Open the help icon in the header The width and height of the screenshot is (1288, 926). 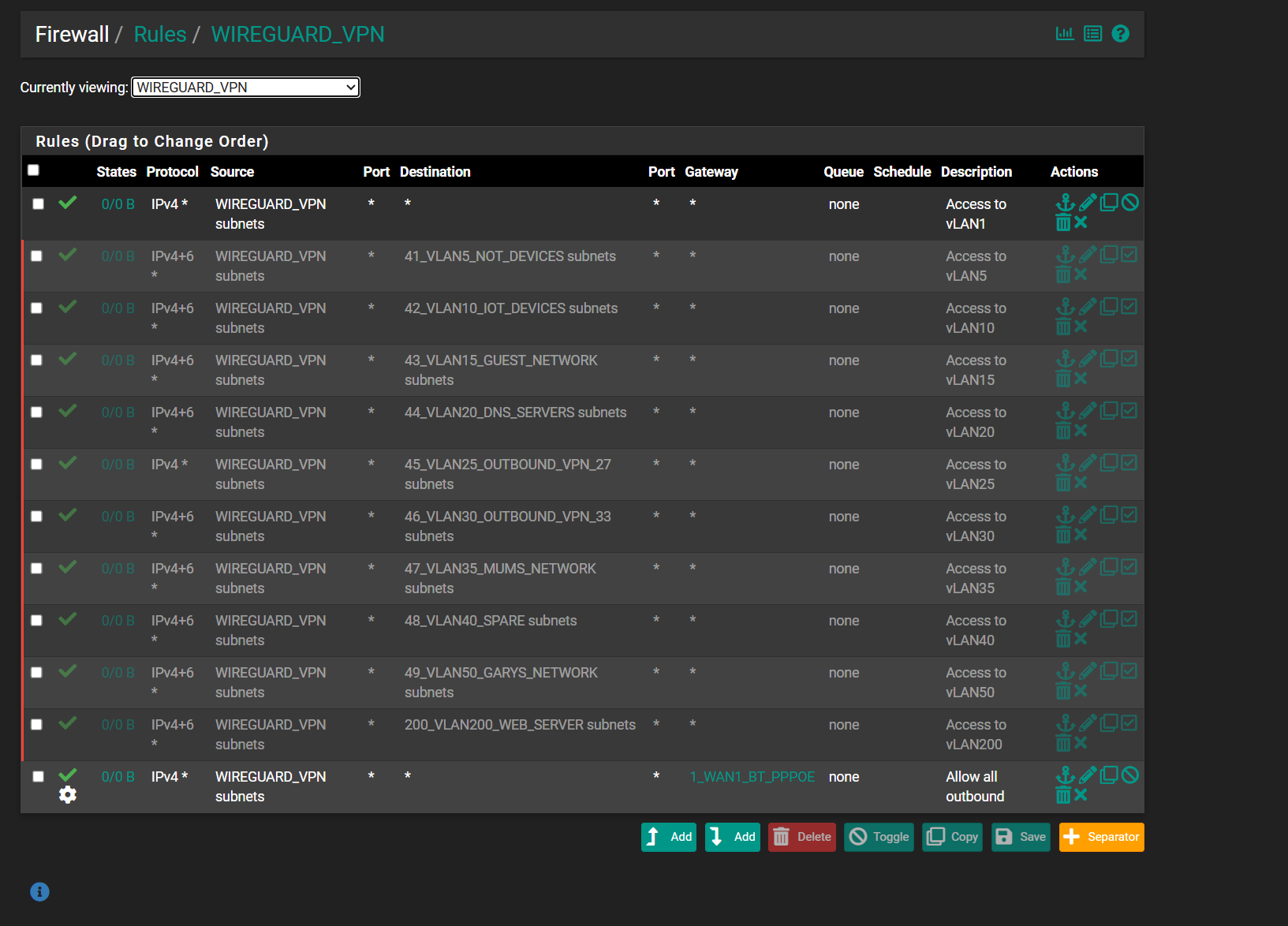(1120, 34)
